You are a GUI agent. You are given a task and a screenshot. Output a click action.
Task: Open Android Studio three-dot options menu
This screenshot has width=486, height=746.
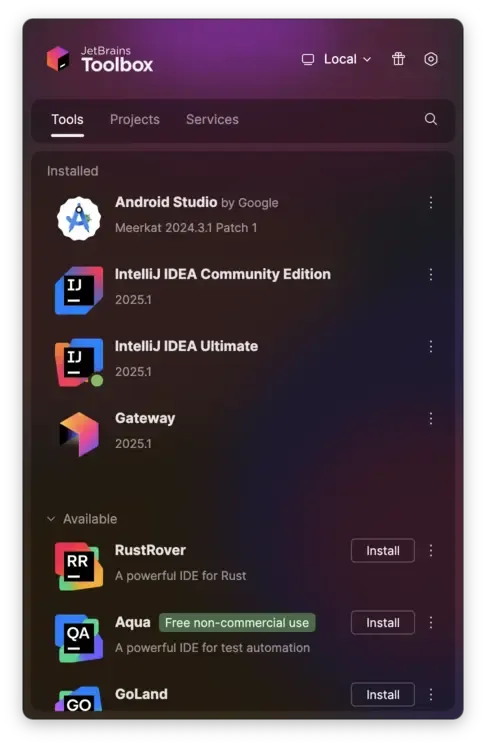(x=430, y=203)
